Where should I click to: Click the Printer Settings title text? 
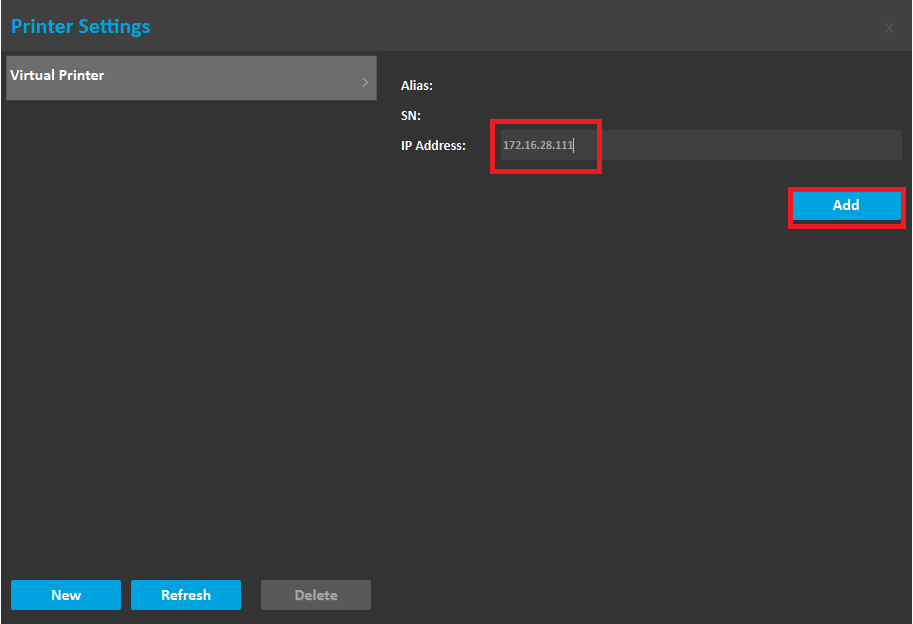tap(80, 26)
